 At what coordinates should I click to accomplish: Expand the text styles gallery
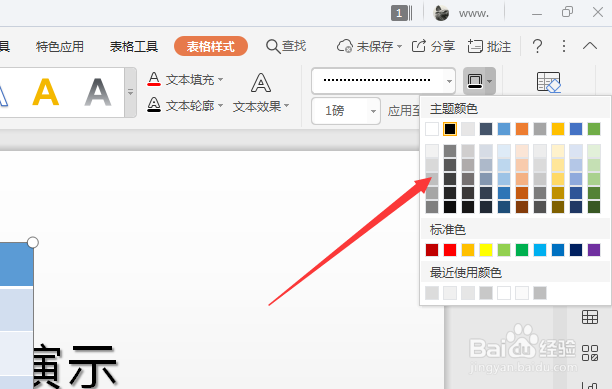coord(130,92)
